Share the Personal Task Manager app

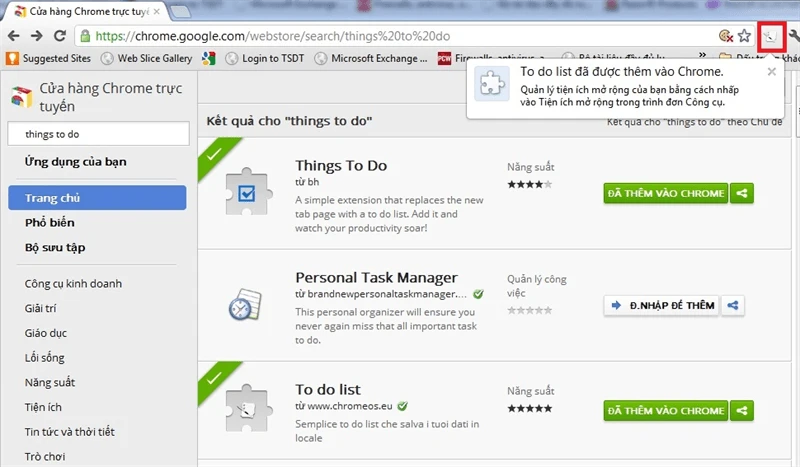pos(733,305)
